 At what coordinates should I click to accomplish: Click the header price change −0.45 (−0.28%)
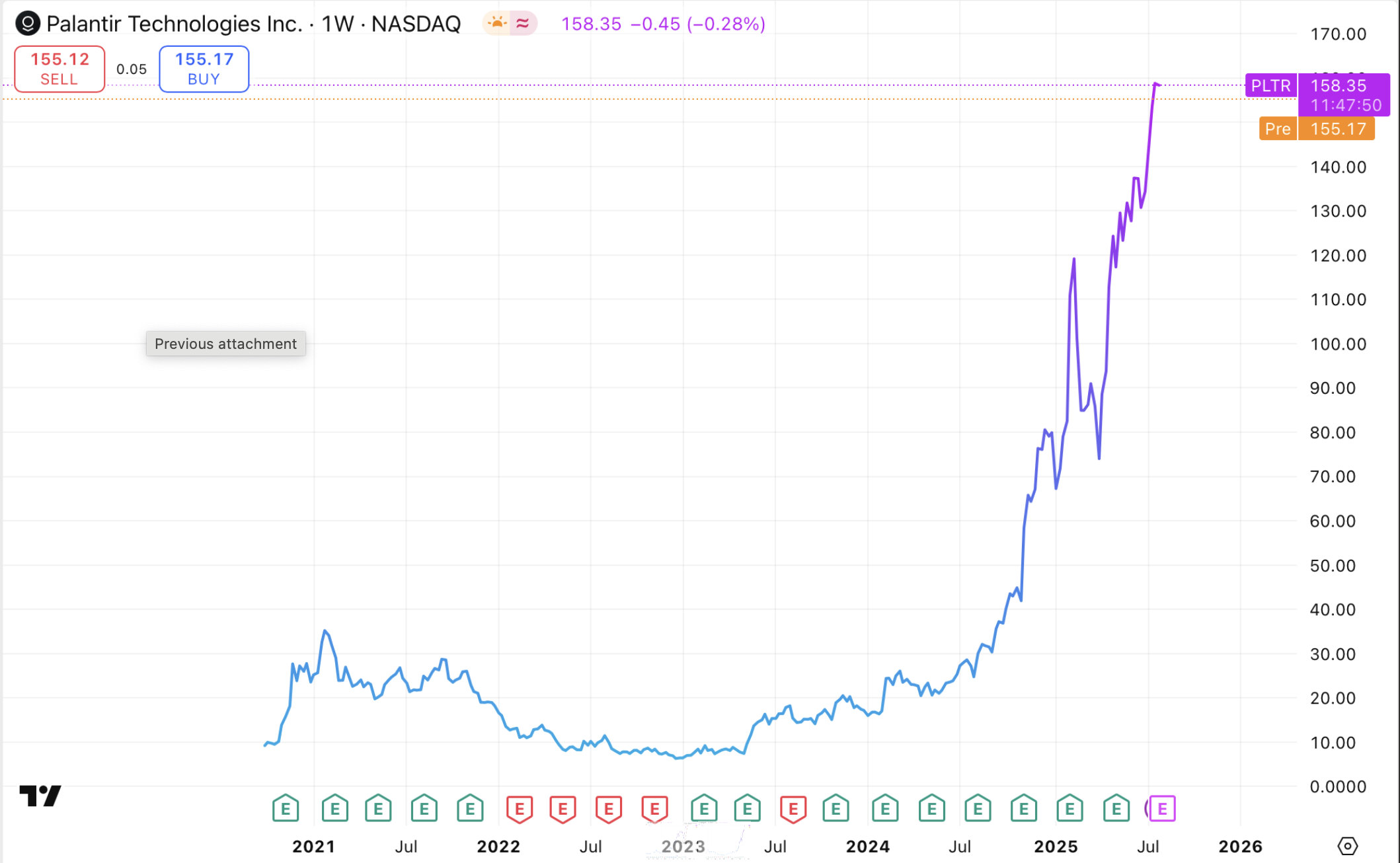(697, 24)
